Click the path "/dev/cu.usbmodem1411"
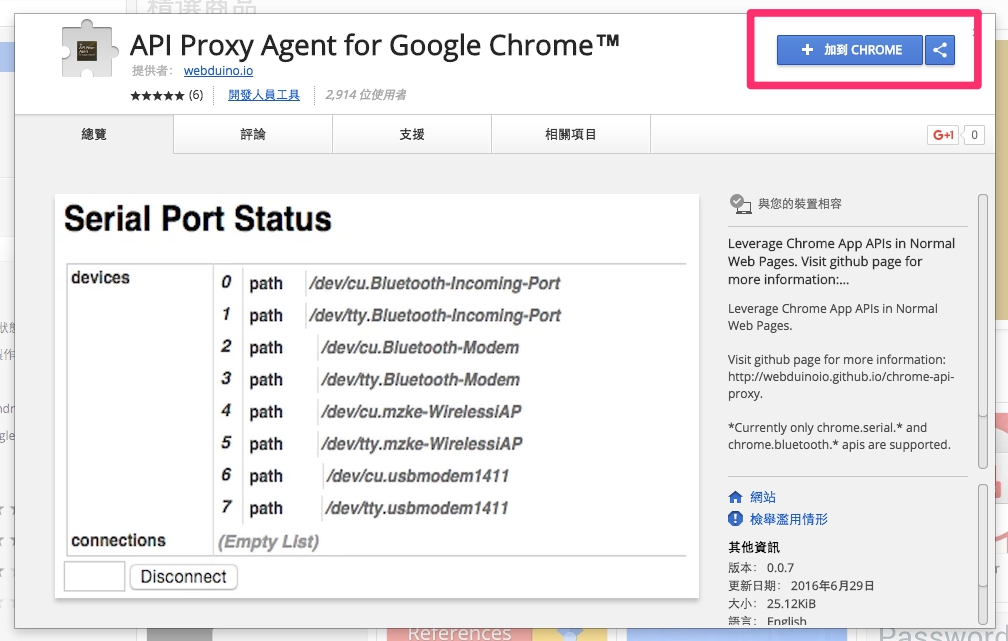 point(417,476)
